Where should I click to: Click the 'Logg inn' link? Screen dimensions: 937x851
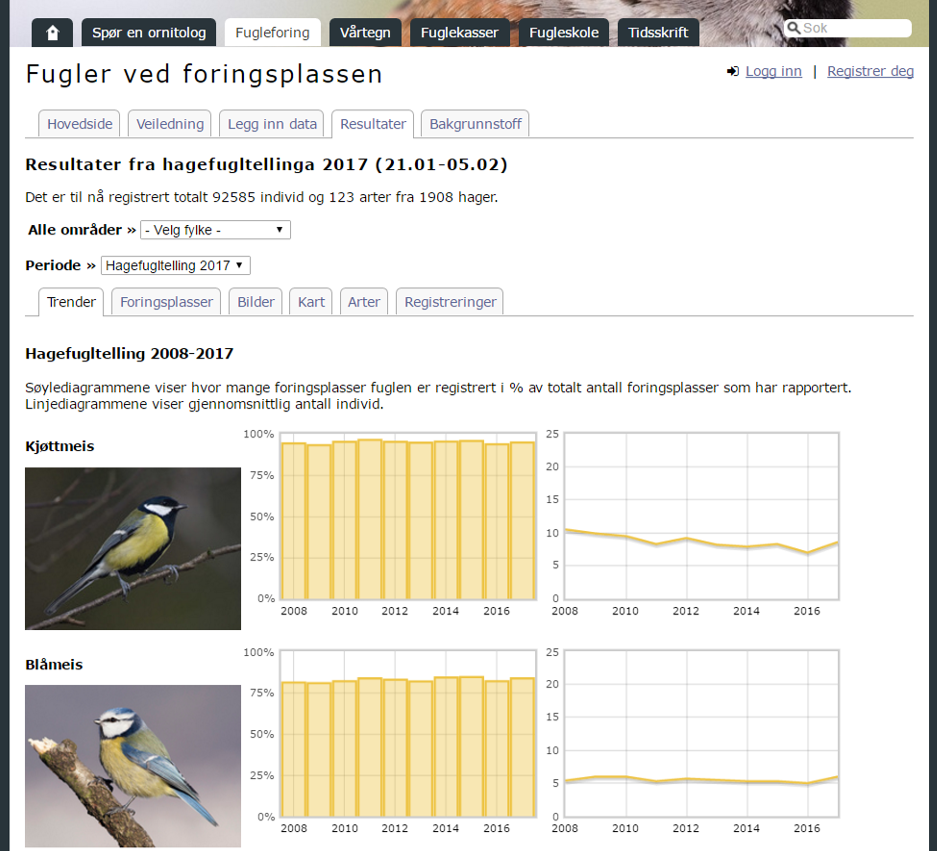click(773, 71)
